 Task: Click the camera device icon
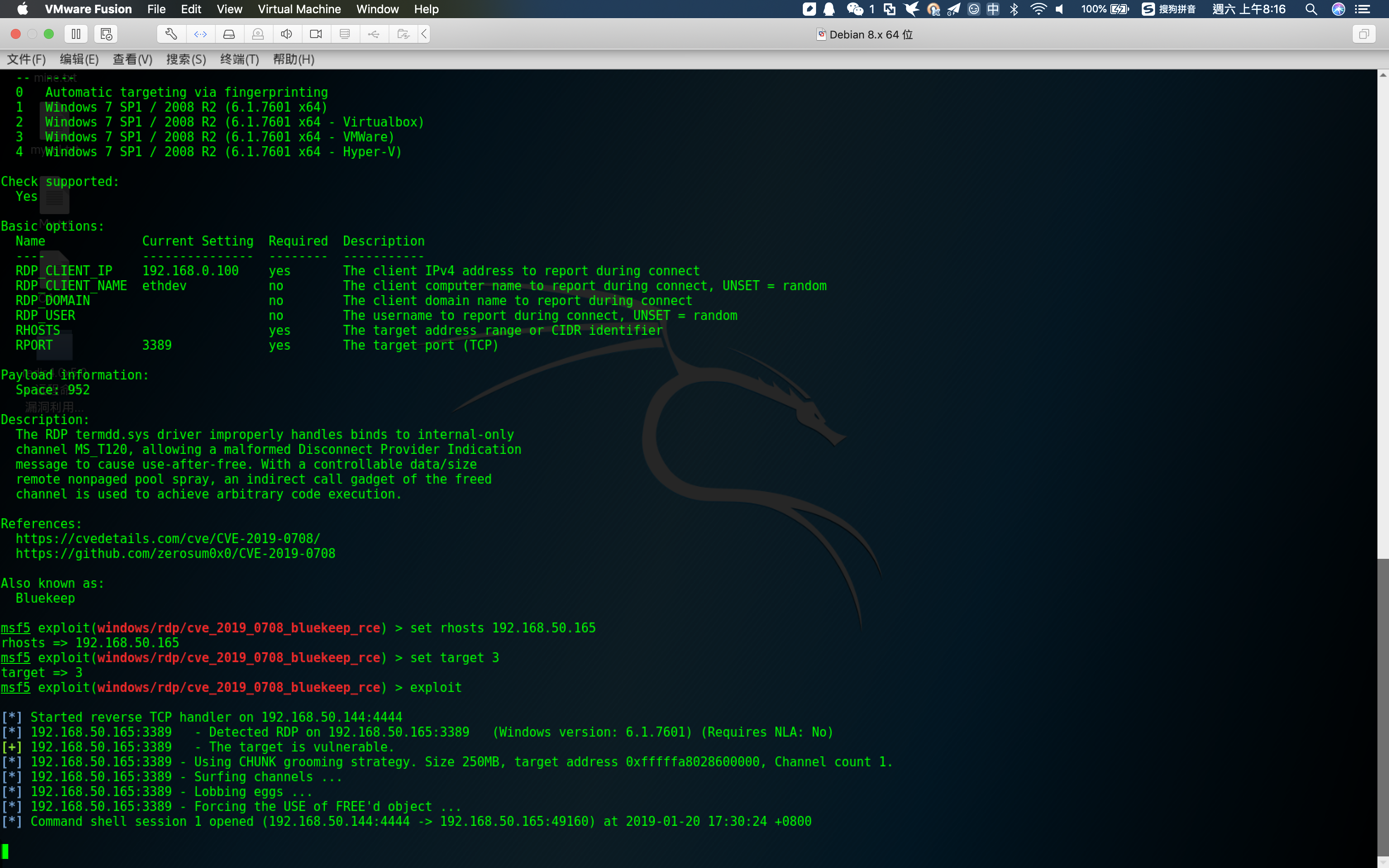pyautogui.click(x=316, y=34)
